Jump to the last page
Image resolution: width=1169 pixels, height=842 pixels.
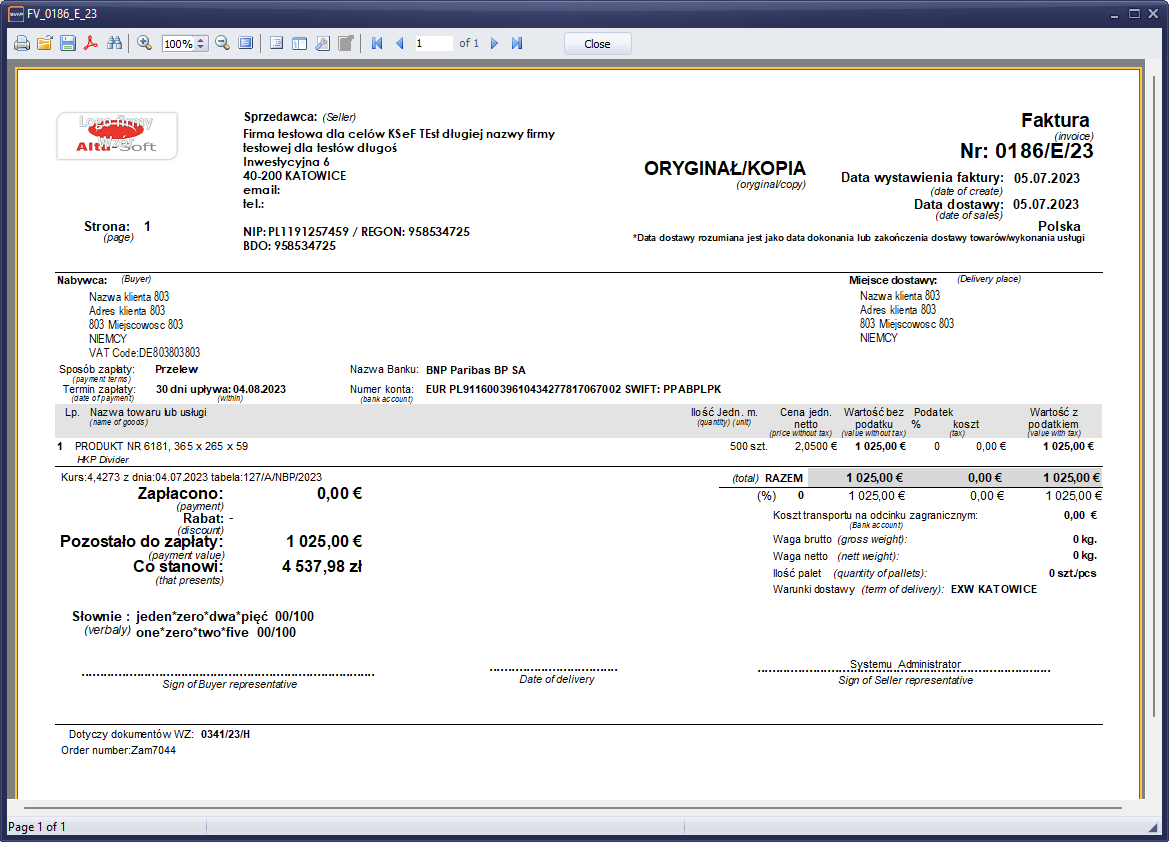pyautogui.click(x=517, y=44)
